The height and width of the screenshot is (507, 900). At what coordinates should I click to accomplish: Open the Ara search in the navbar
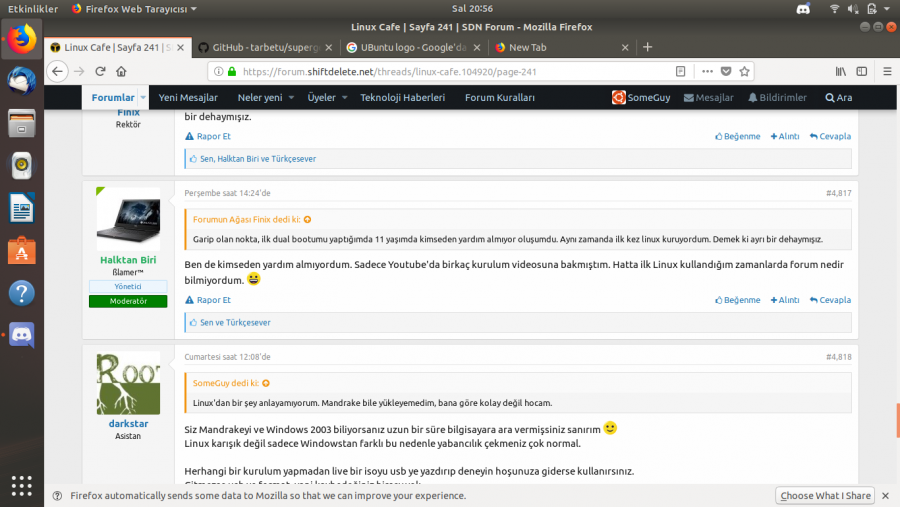[x=839, y=98]
